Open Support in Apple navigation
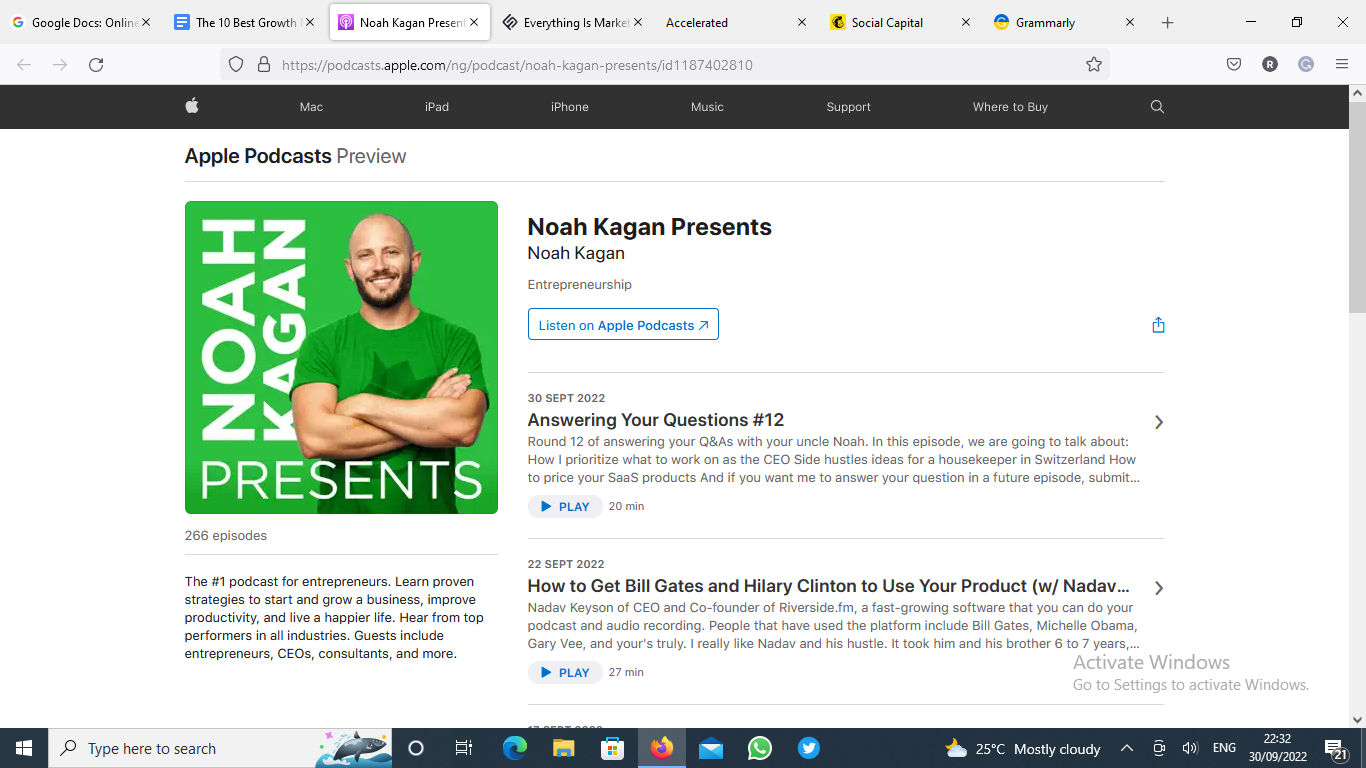 tap(848, 107)
